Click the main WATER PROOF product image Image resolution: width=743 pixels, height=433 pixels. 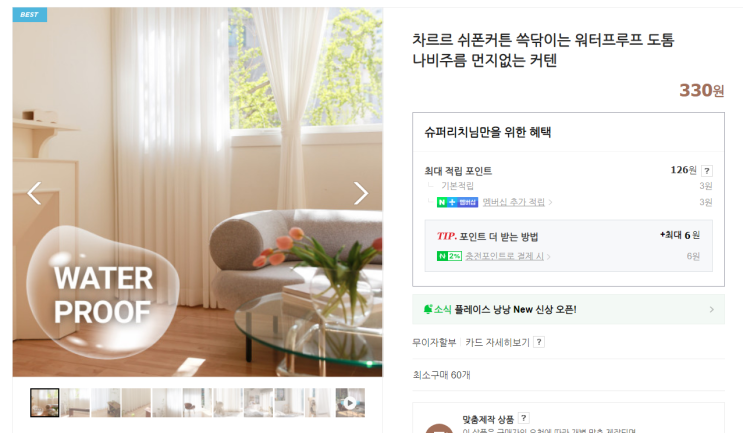click(x=198, y=192)
